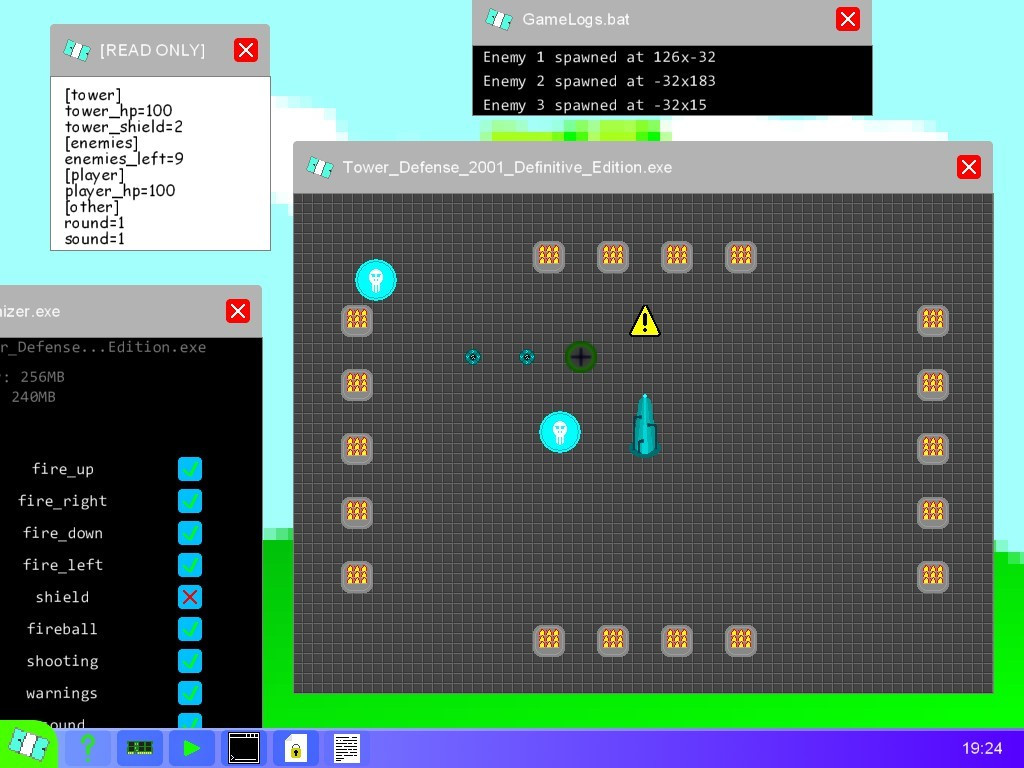Open the terminal console taskbar icon
Screen dimensions: 1024x768
tap(244, 748)
